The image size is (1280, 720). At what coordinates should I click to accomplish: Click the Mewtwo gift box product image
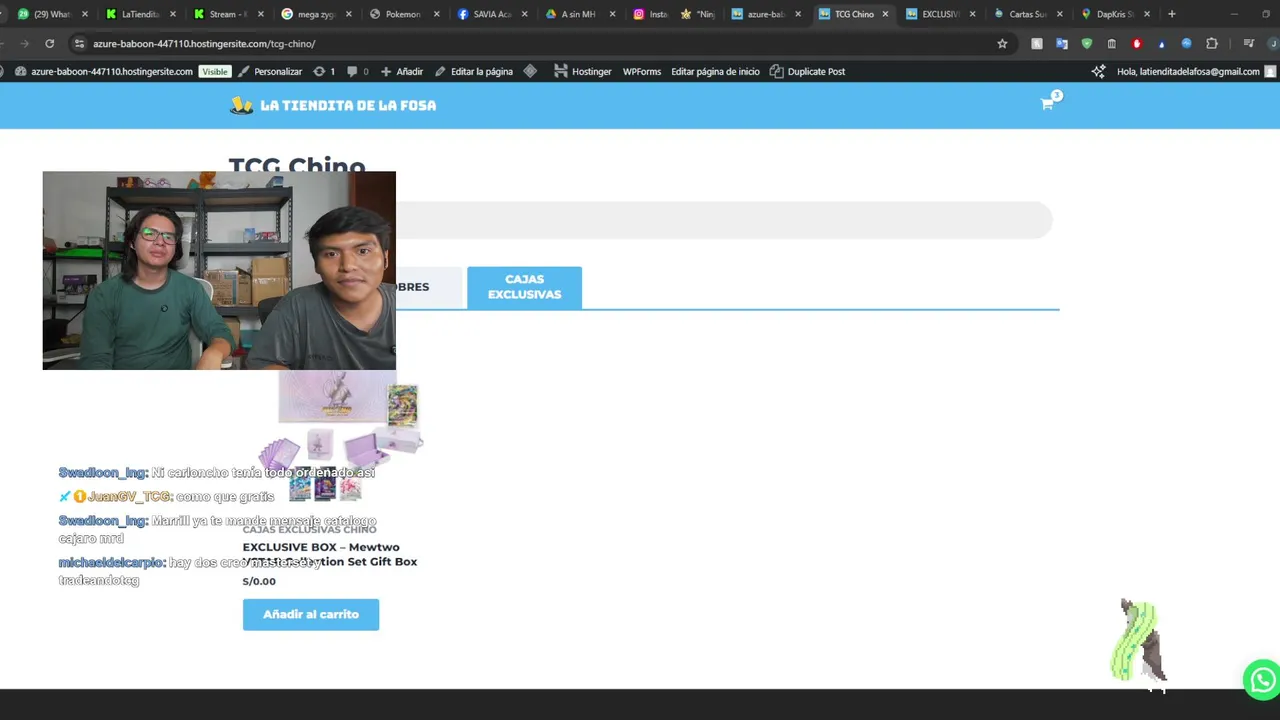point(340,435)
